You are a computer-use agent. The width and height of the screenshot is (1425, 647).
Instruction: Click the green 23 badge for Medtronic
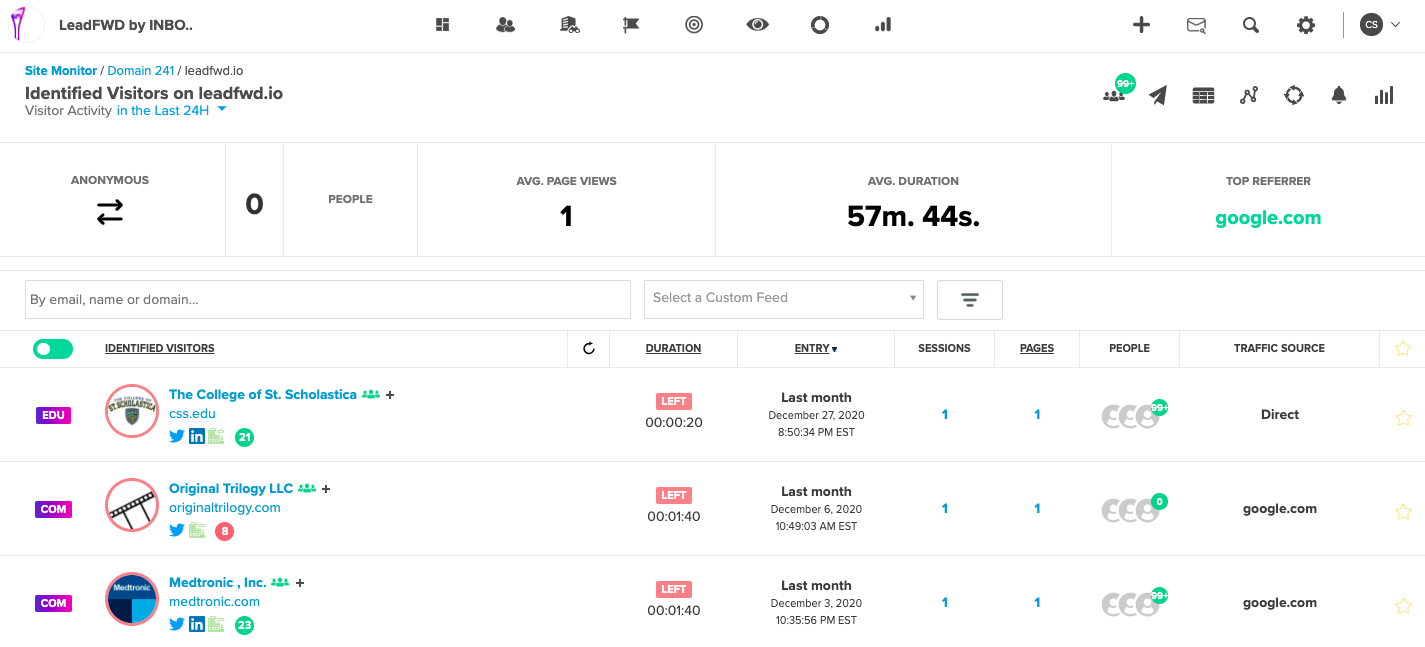[244, 625]
